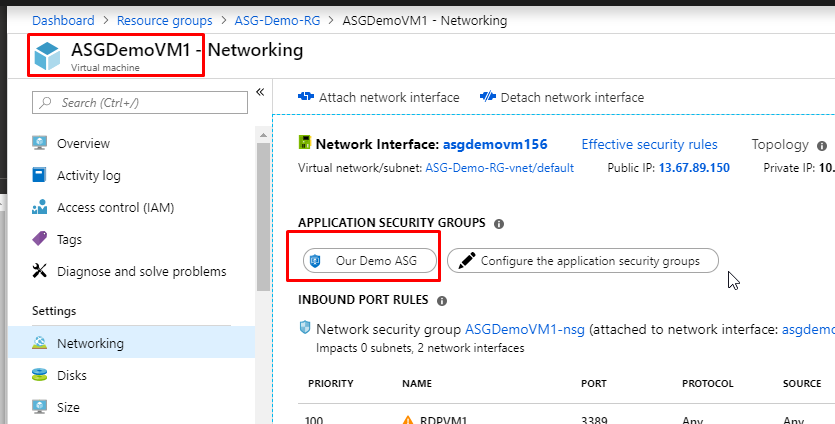835x424 pixels.
Task: Click the Diagnose and solve problems wrench icon
Action: click(40, 271)
